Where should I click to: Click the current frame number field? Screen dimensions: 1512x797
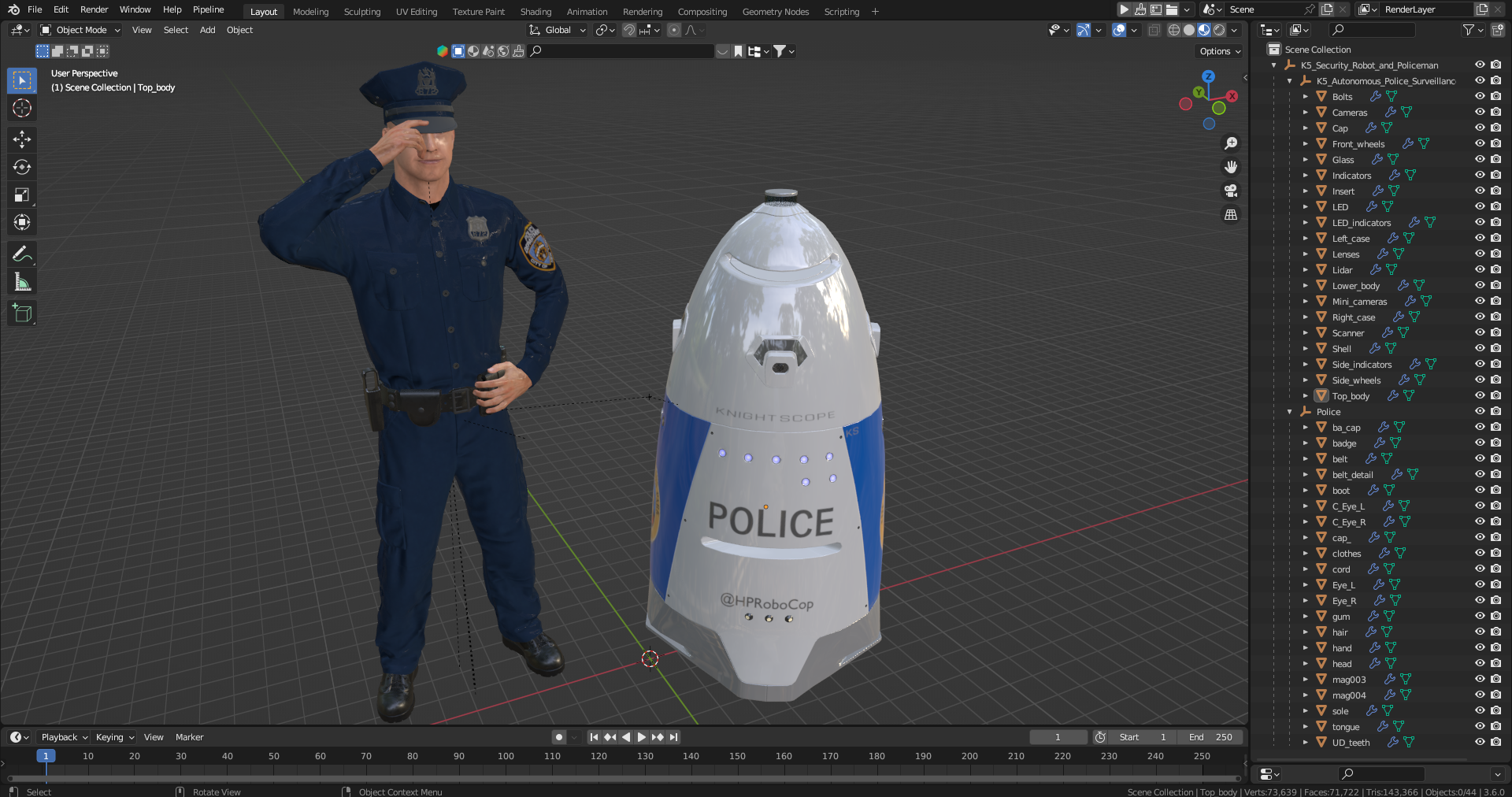(x=1058, y=737)
